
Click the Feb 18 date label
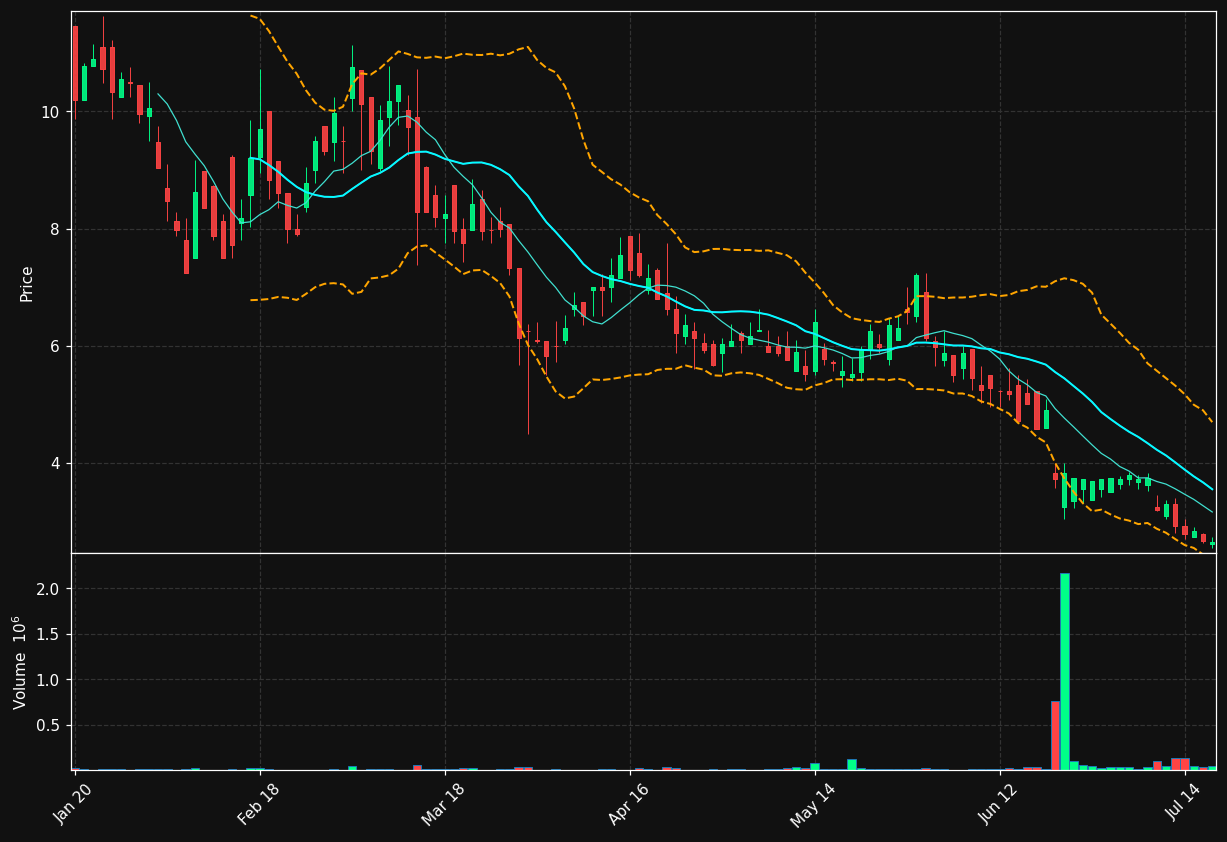pyautogui.click(x=259, y=803)
